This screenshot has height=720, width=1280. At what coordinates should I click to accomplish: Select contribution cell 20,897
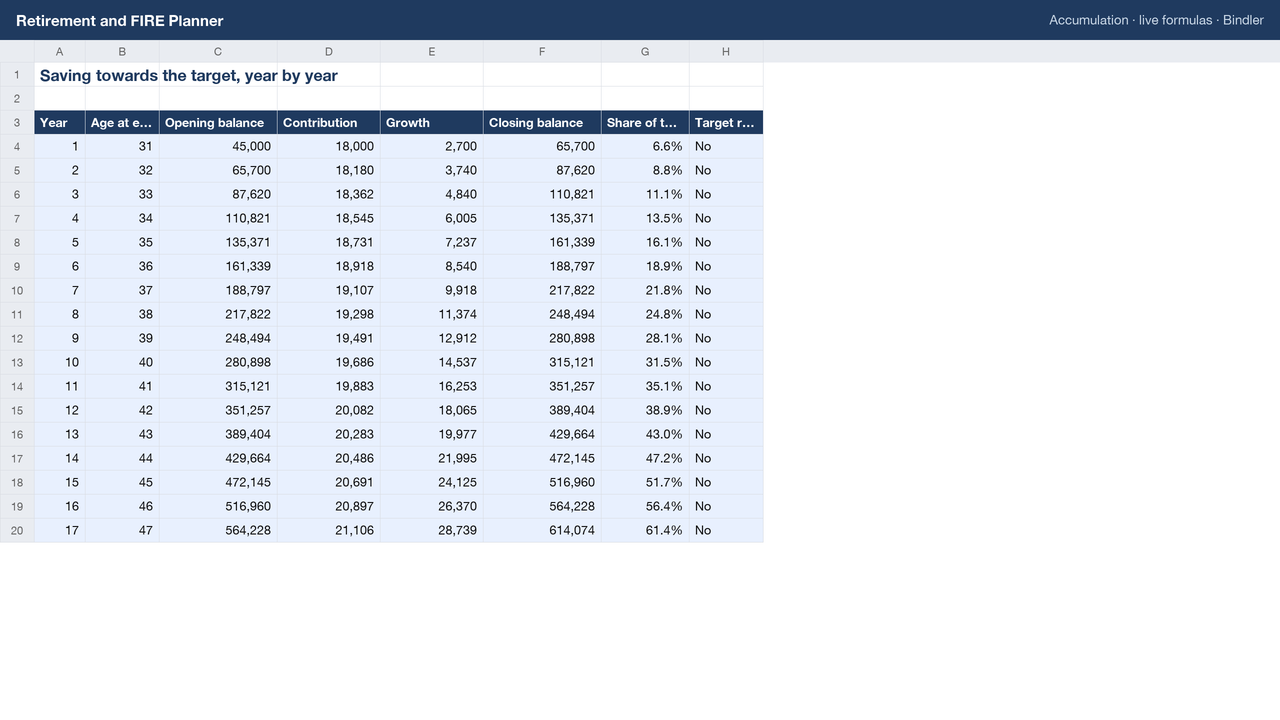(x=328, y=506)
